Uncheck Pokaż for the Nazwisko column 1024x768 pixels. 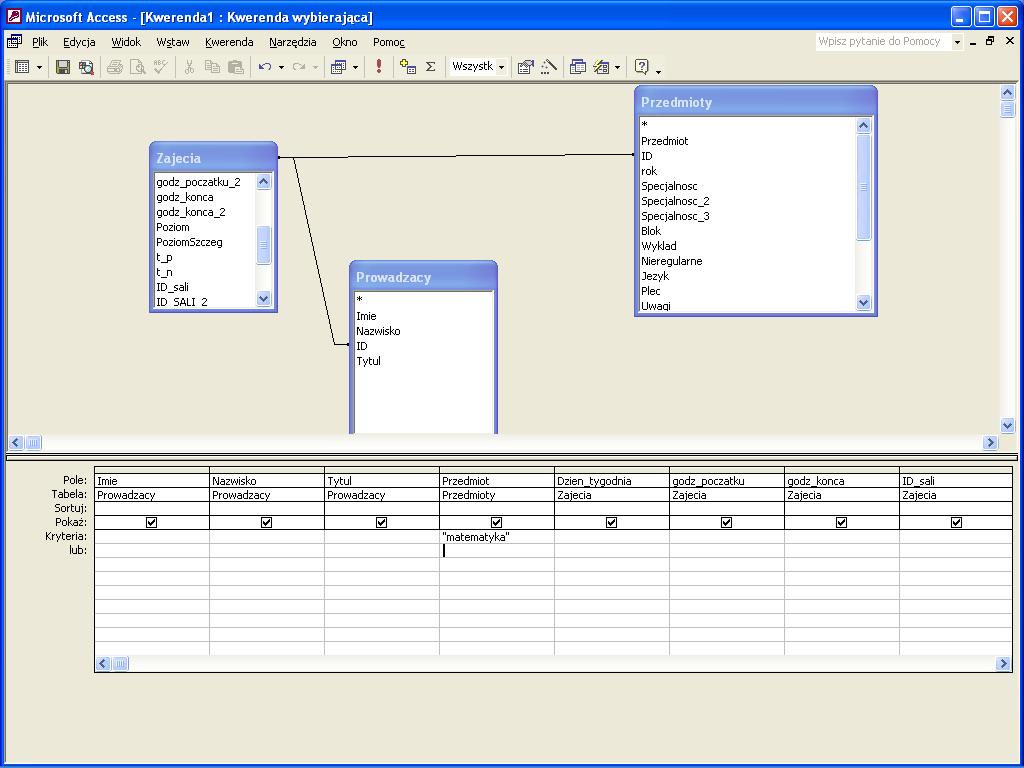coord(266,522)
